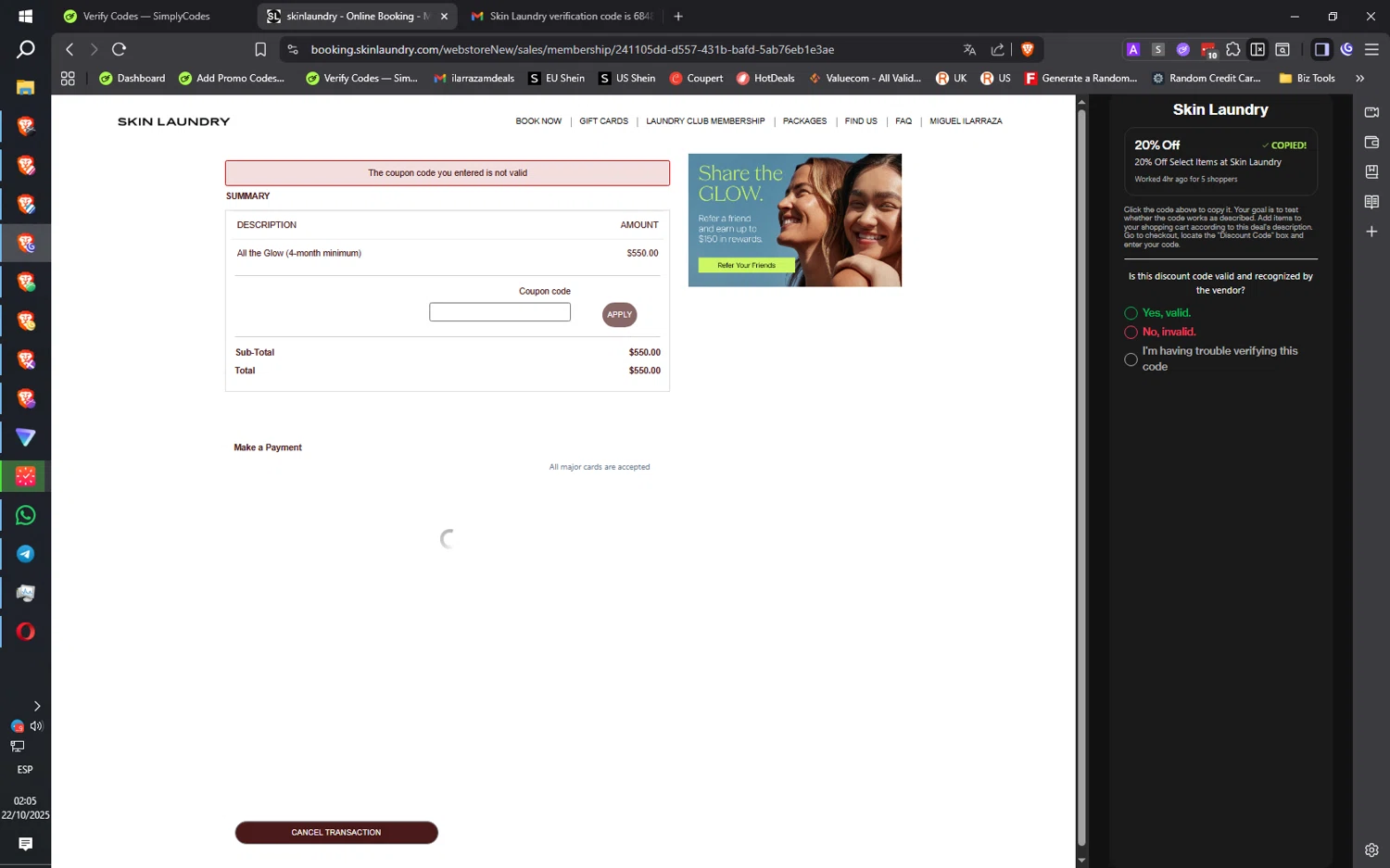
Task: Open Coupert bookmark
Action: (696, 79)
